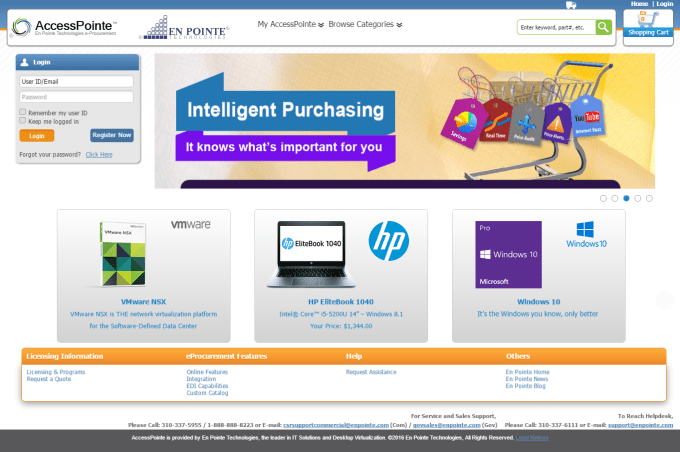Click the AccessPointe logo
This screenshot has height=452, width=680.
pyautogui.click(x=64, y=27)
